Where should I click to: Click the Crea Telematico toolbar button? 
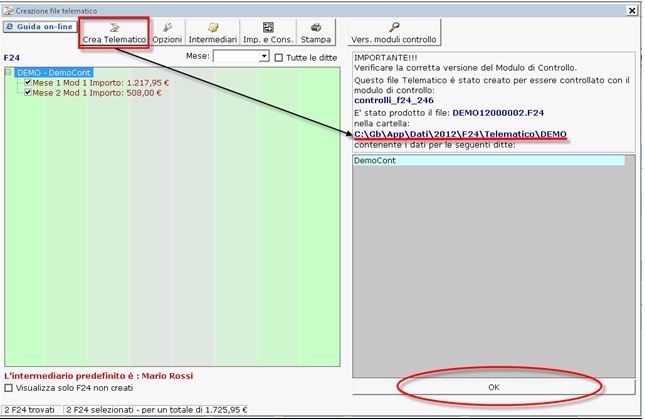114,33
